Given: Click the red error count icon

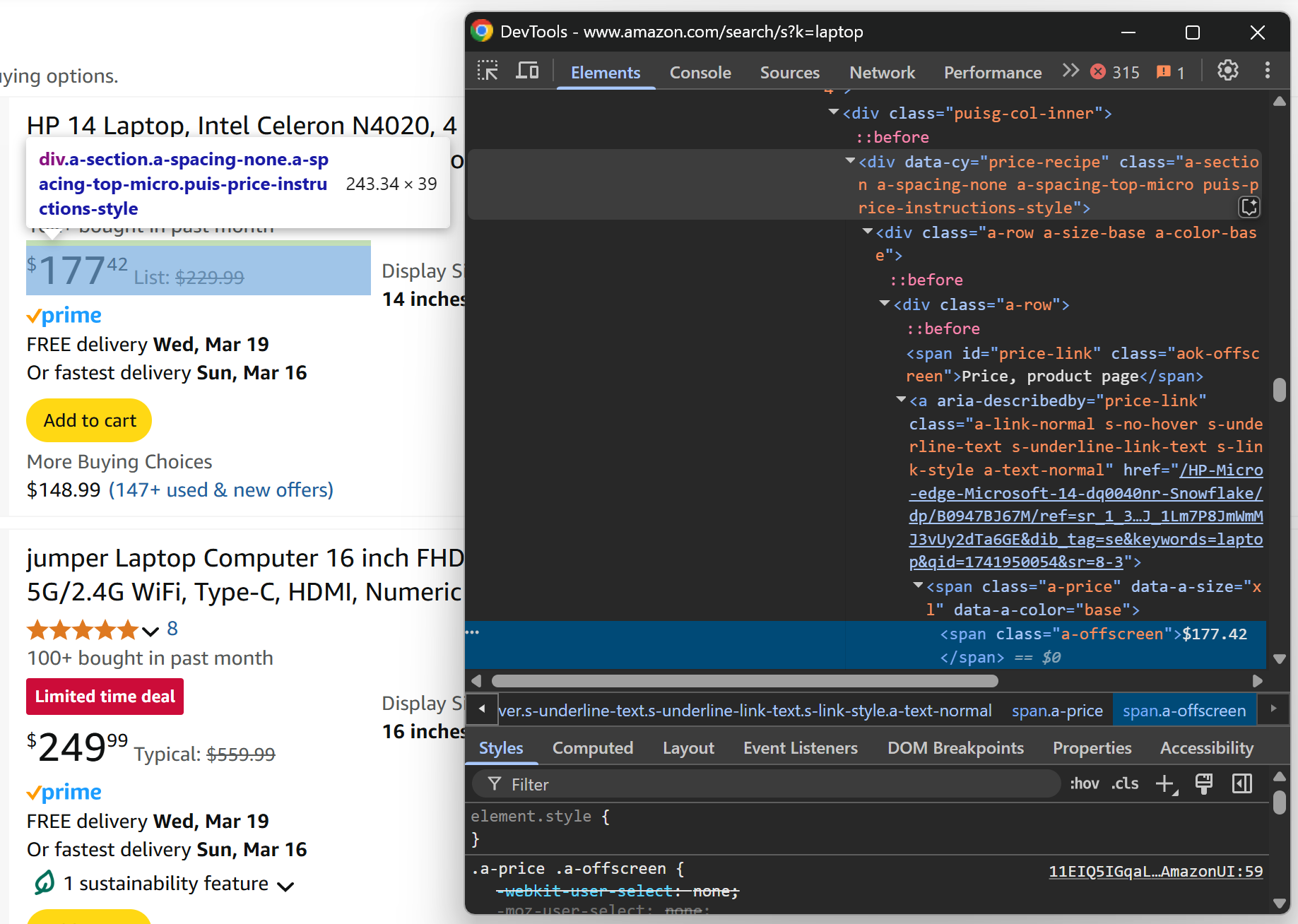Looking at the screenshot, I should point(1098,72).
